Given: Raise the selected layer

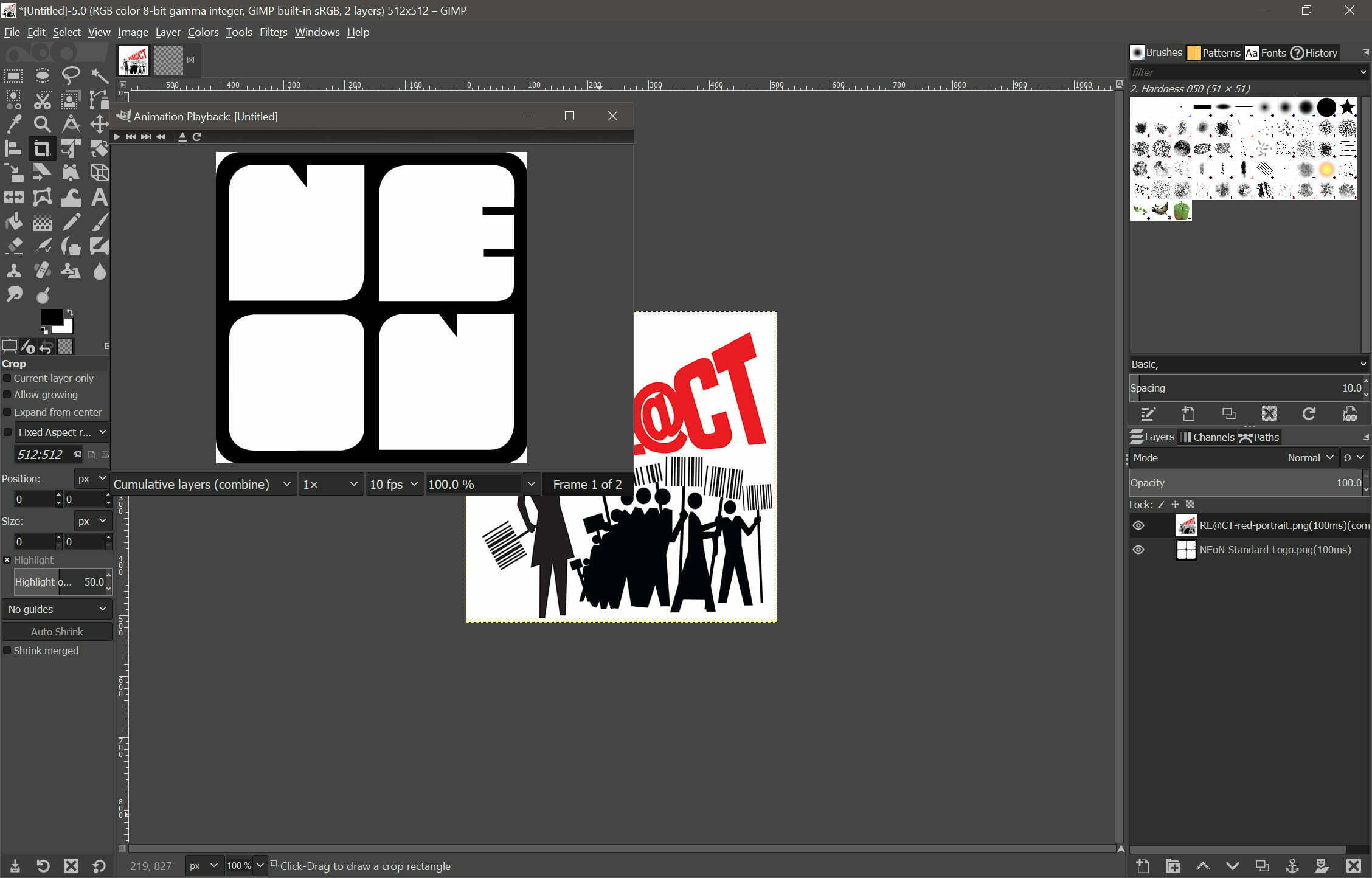Looking at the screenshot, I should 1202,866.
